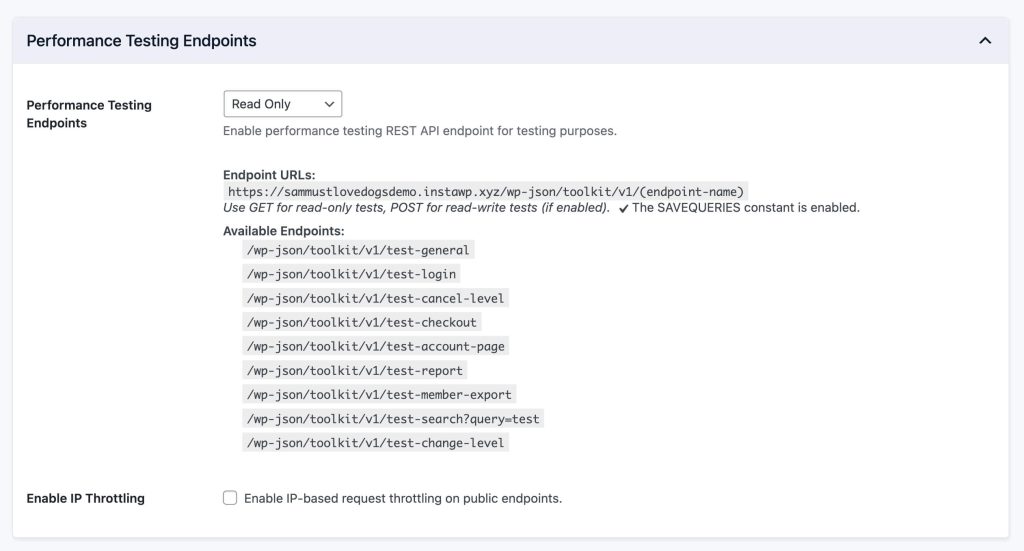This screenshot has width=1024, height=551.
Task: Select the test-change-level endpoint path
Action: pyautogui.click(x=375, y=442)
